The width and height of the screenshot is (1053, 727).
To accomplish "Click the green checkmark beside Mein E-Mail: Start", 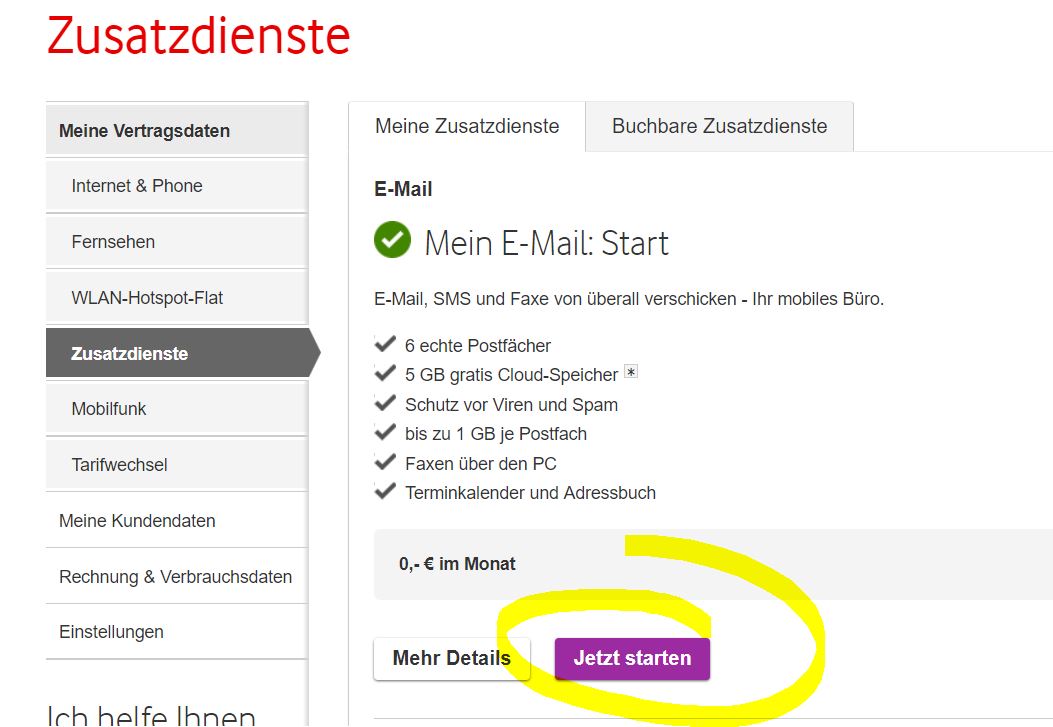I will point(392,240).
